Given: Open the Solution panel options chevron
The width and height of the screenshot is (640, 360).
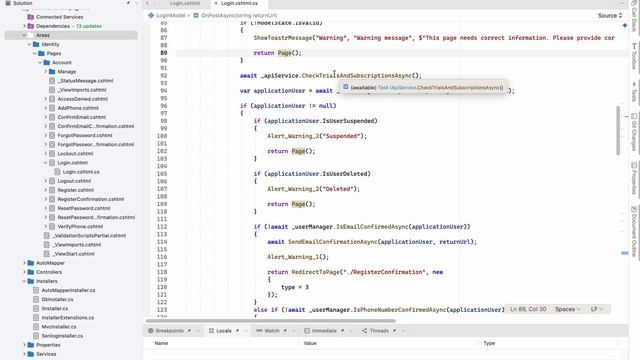Looking at the screenshot, I should coord(137,3).
